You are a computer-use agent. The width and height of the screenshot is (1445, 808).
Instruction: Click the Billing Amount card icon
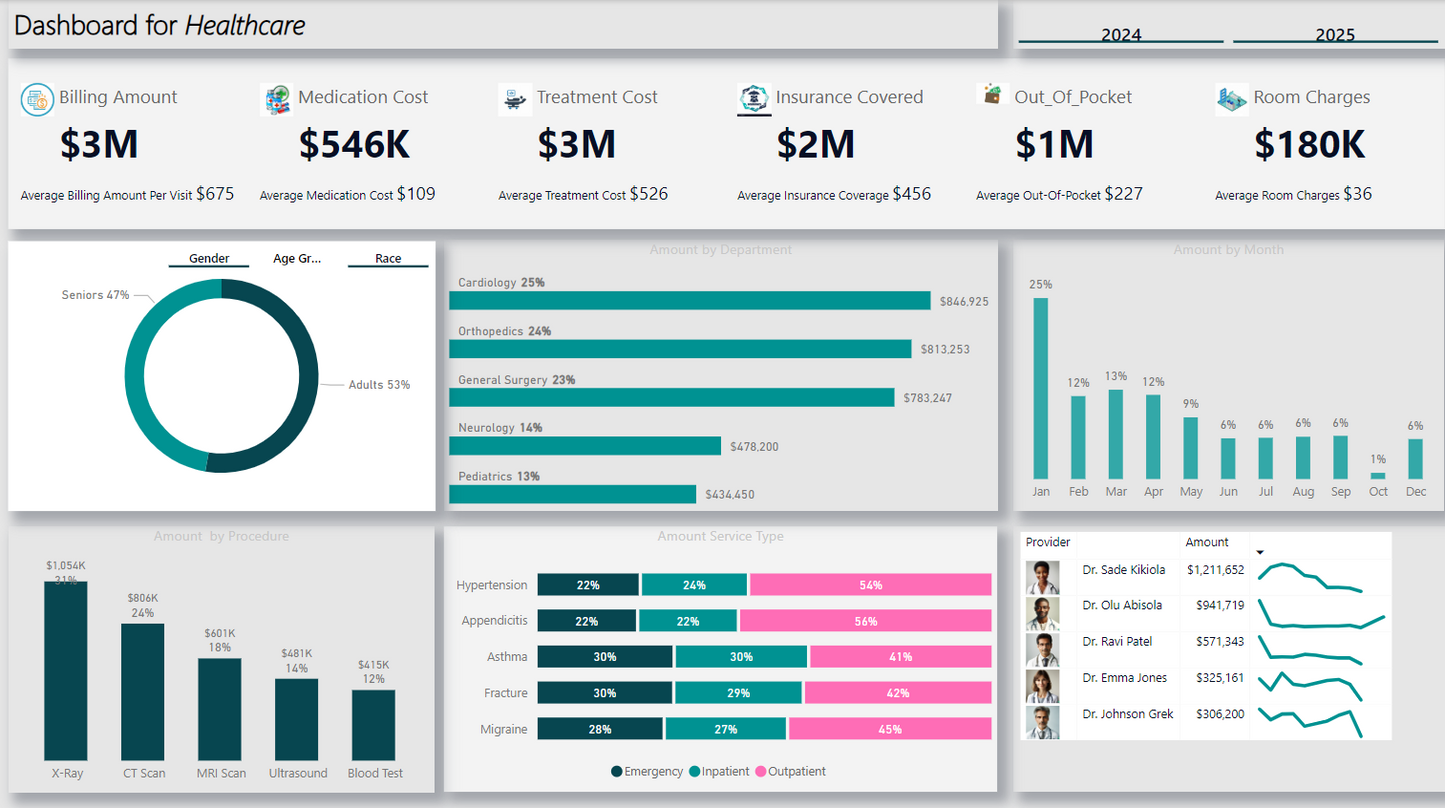tap(37, 100)
